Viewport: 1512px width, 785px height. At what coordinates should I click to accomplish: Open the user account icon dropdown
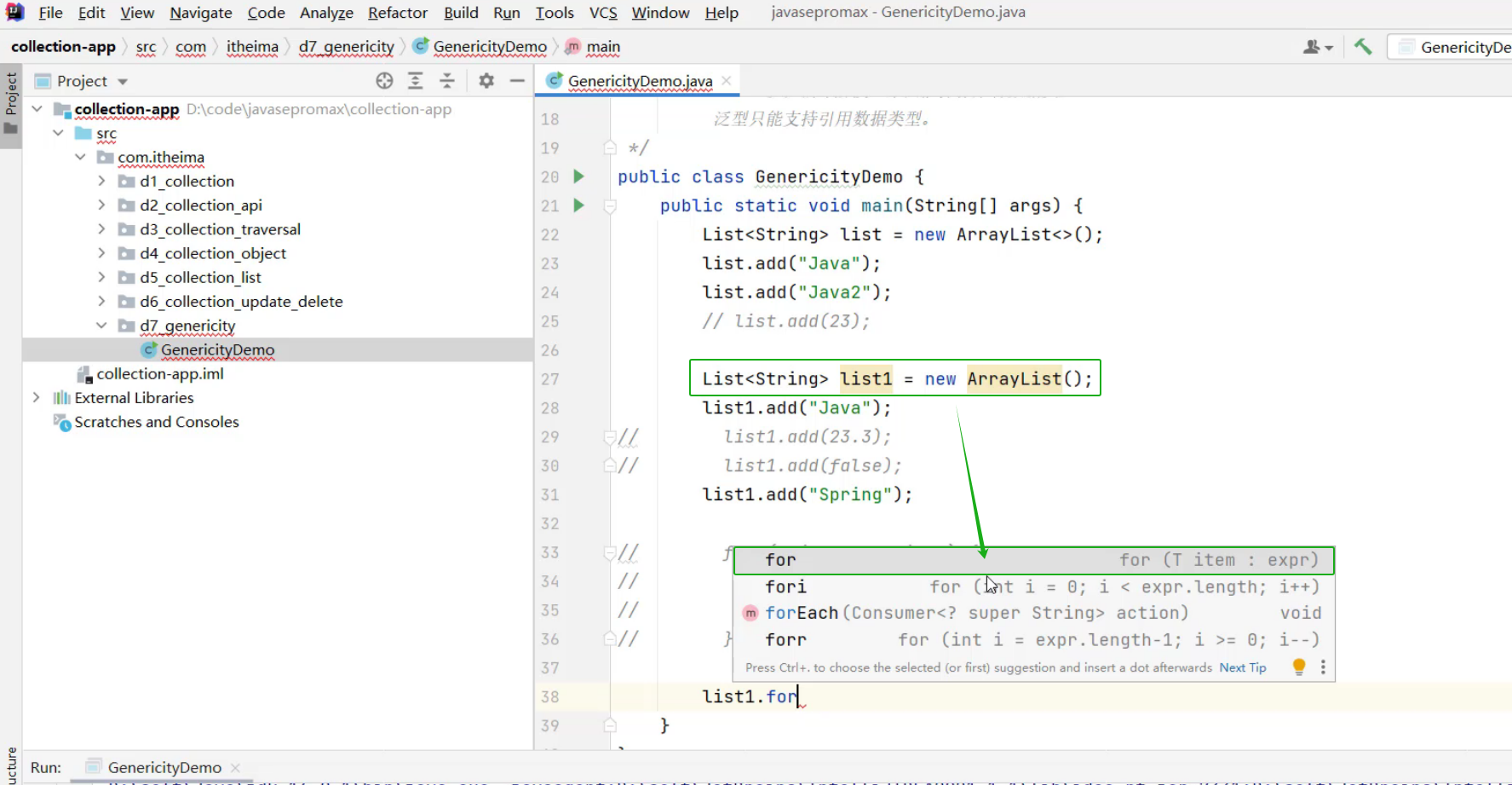1317,47
